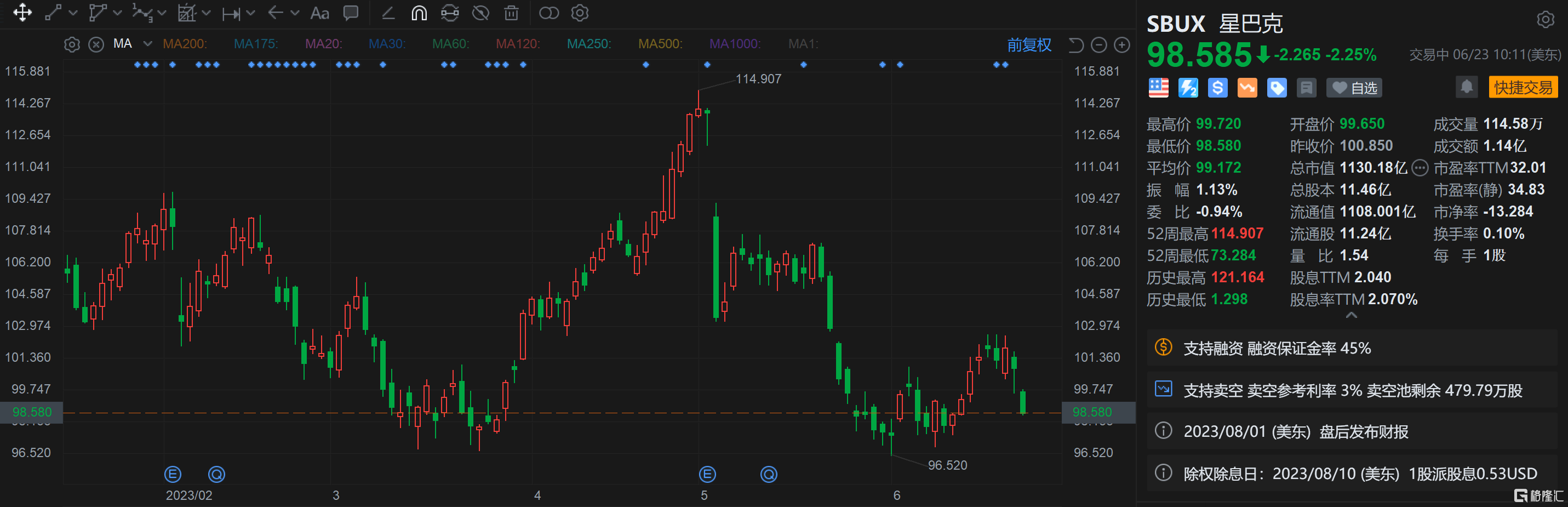Open drawing toolbar settings gear
1568x507 pixels.
click(x=580, y=13)
